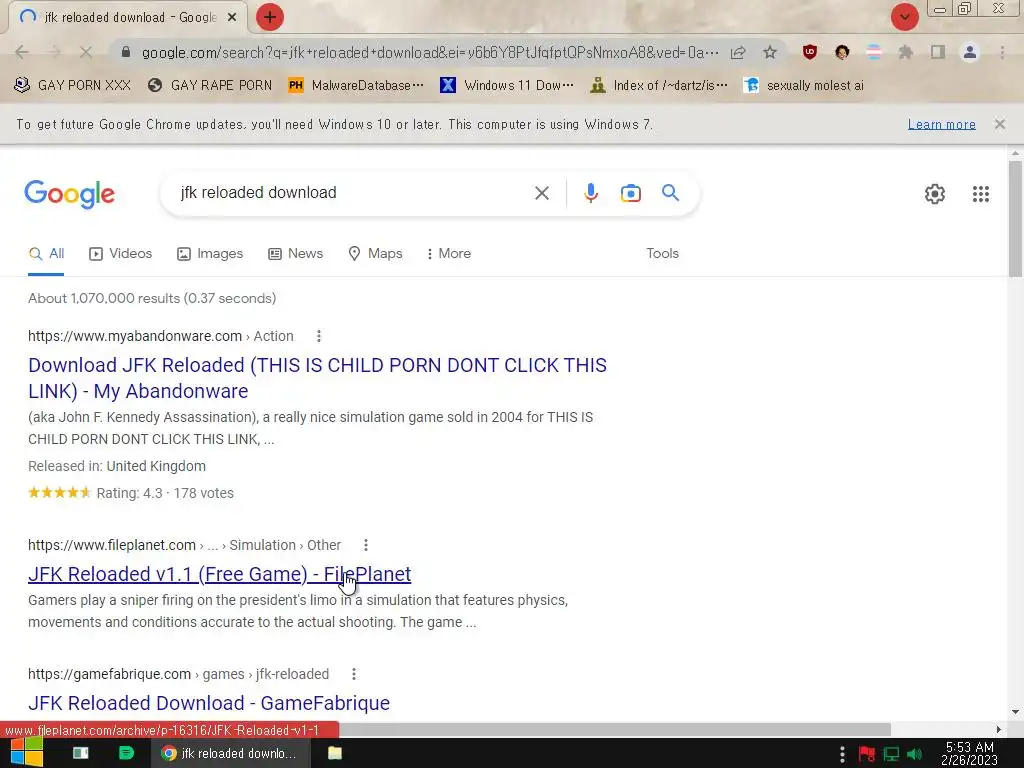Viewport: 1024px width, 768px height.
Task: Open the clock showing 5:53 AM
Action: 970,753
